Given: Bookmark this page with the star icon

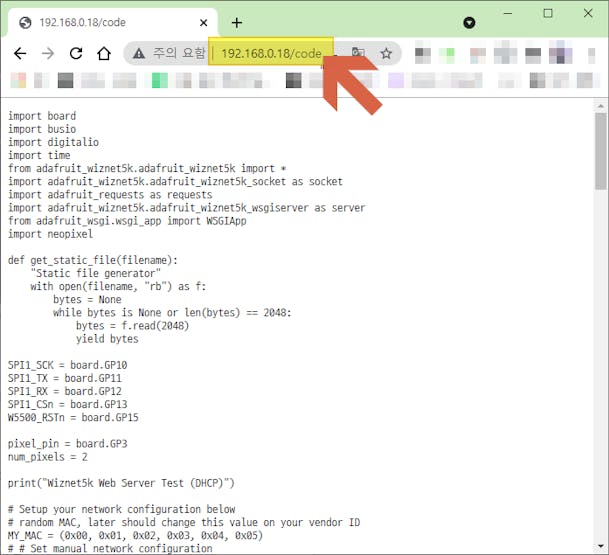Looking at the screenshot, I should [386, 53].
